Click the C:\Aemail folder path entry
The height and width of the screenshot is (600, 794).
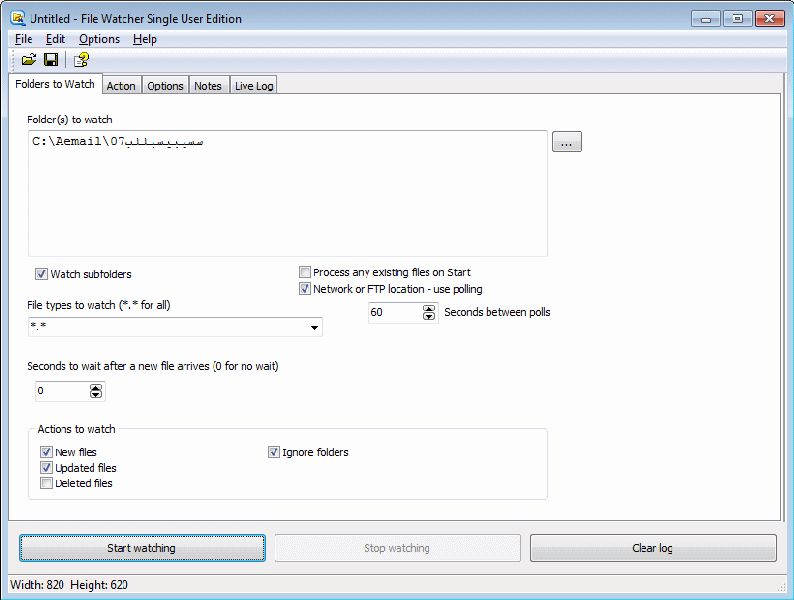coord(117,141)
